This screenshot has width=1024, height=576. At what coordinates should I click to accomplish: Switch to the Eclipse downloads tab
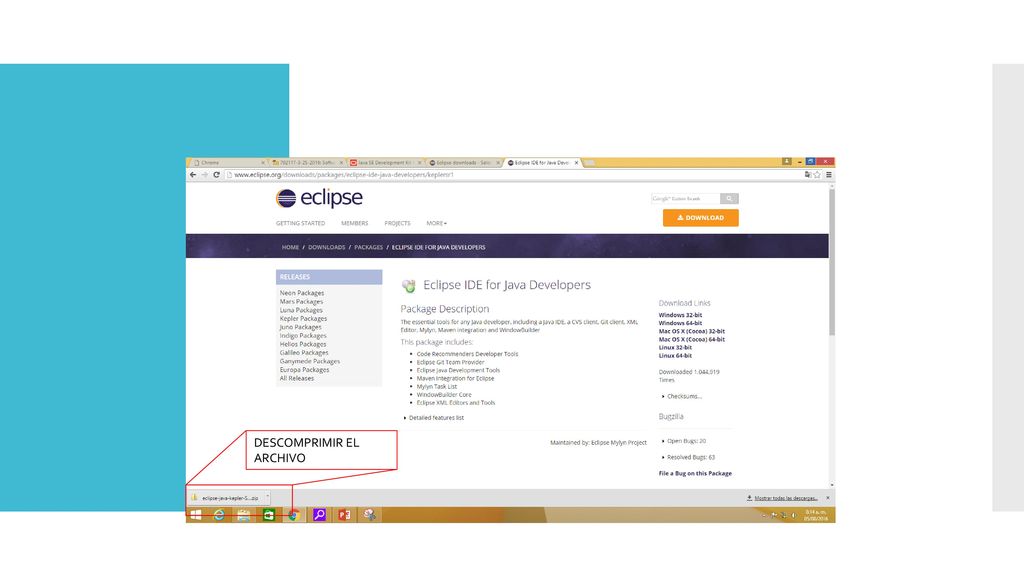462,163
